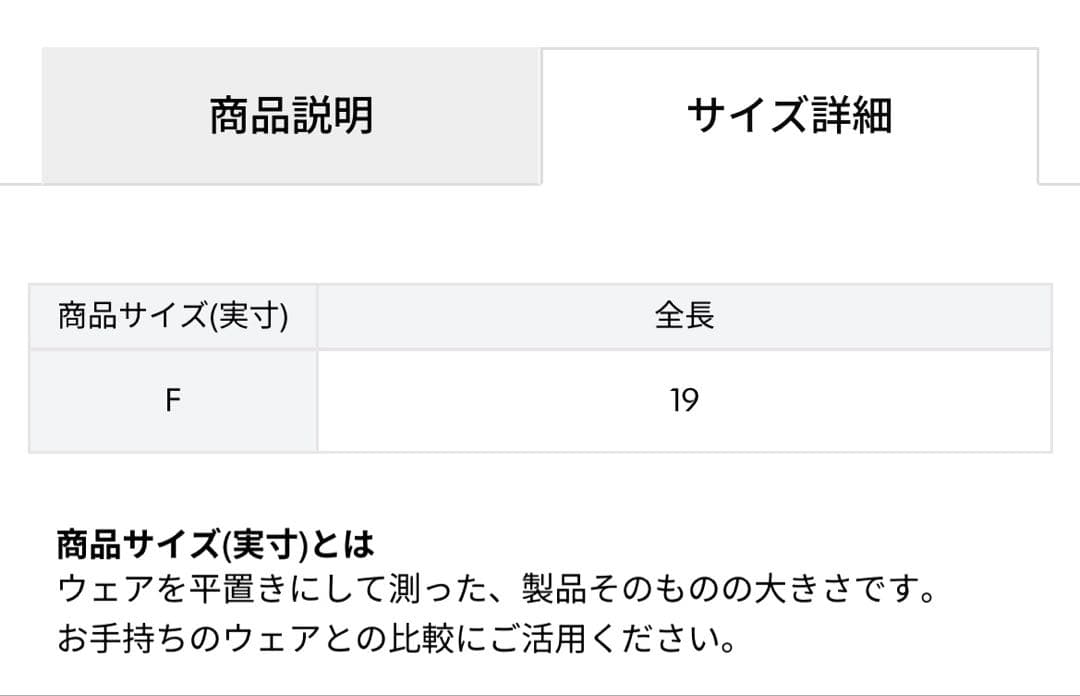Open the product description via its tab
Screen dimensions: 1080x696
(x=290, y=114)
